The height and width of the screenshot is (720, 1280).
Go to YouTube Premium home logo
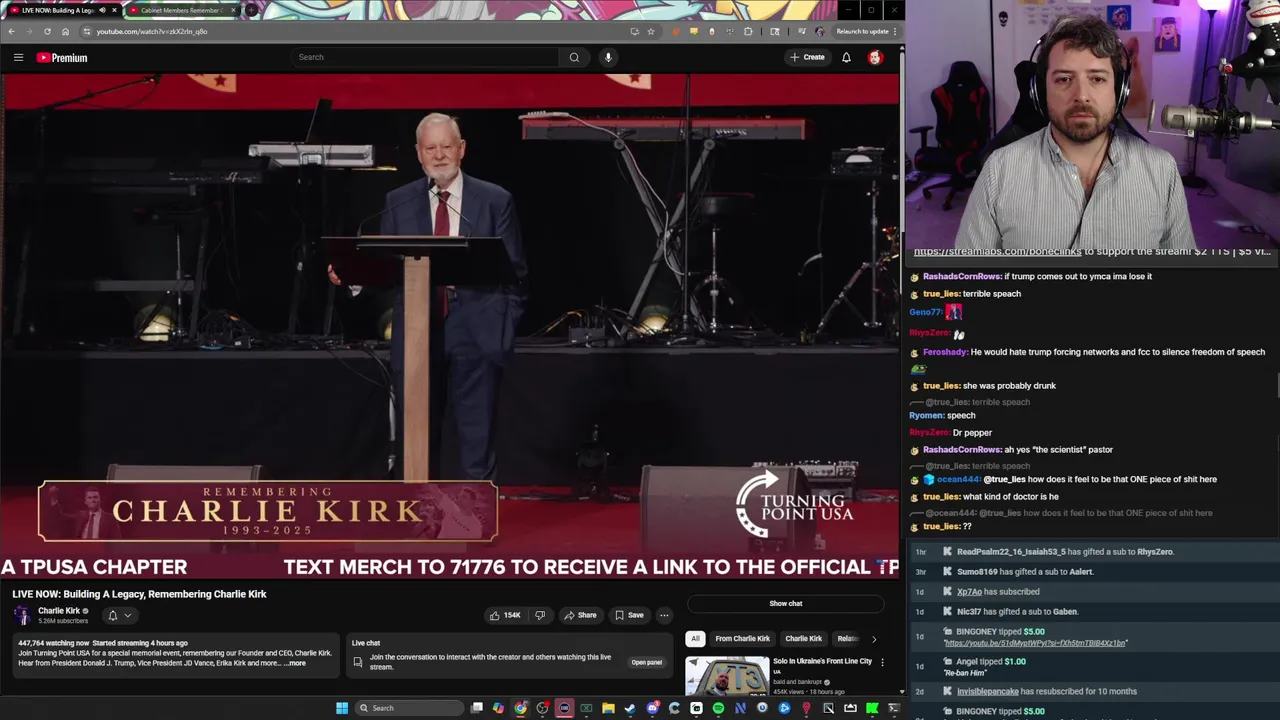pyautogui.click(x=62, y=57)
